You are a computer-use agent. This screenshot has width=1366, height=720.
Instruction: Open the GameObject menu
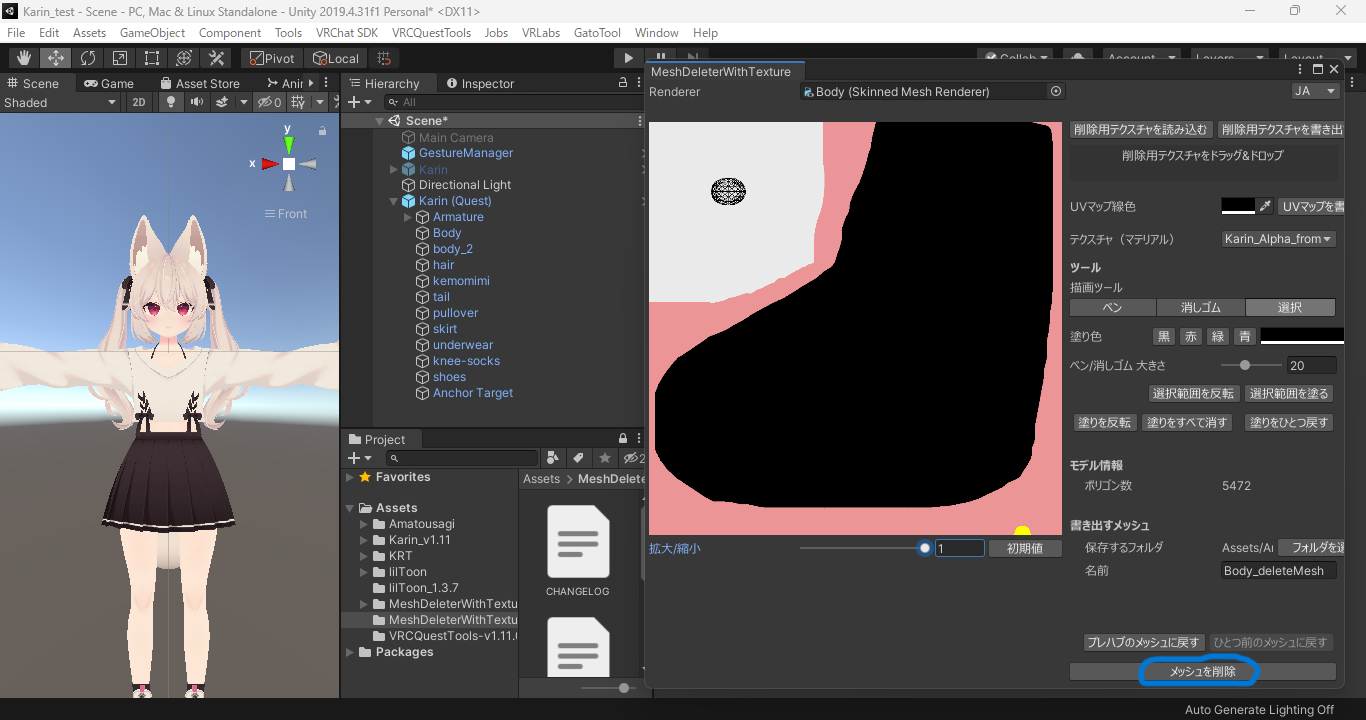pos(152,32)
